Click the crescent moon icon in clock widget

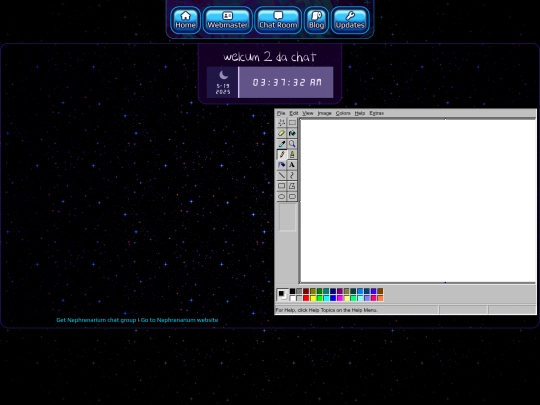pyautogui.click(x=224, y=75)
